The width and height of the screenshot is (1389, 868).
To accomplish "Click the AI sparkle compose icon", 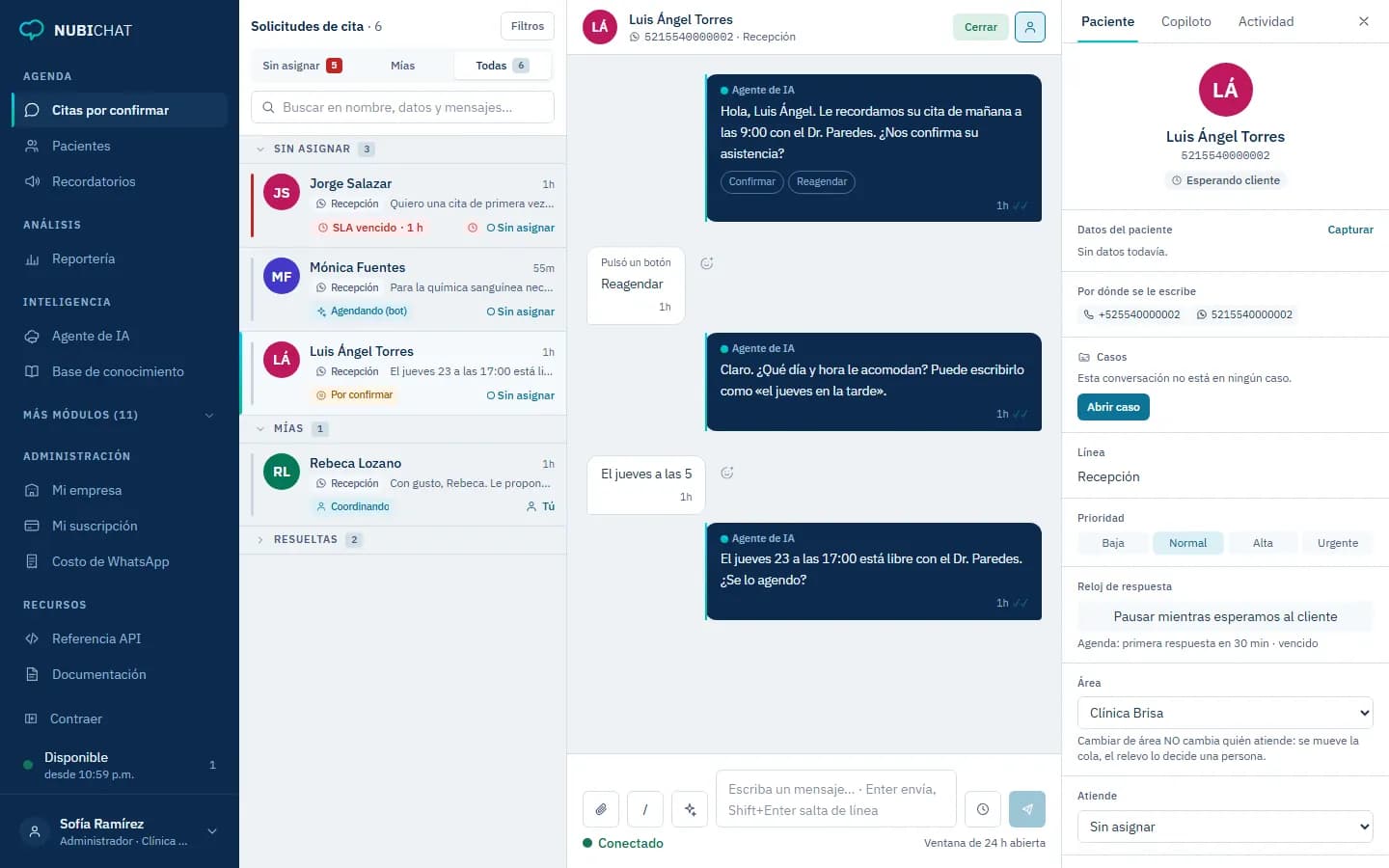I will (690, 809).
